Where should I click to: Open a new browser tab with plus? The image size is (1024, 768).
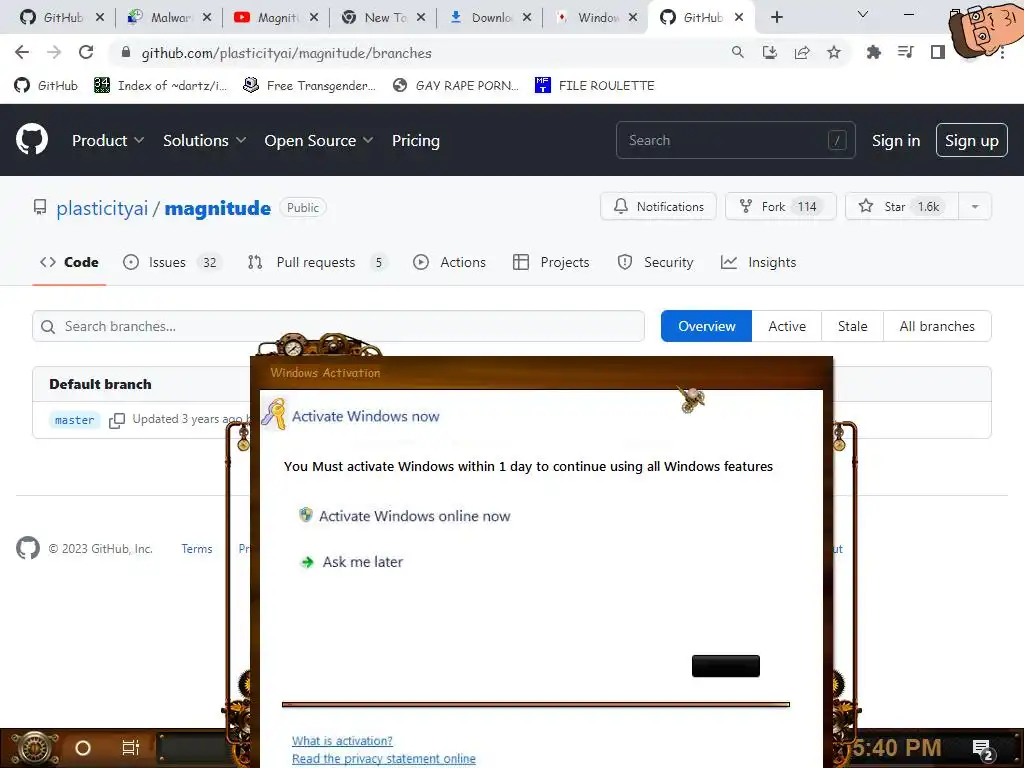[x=776, y=18]
